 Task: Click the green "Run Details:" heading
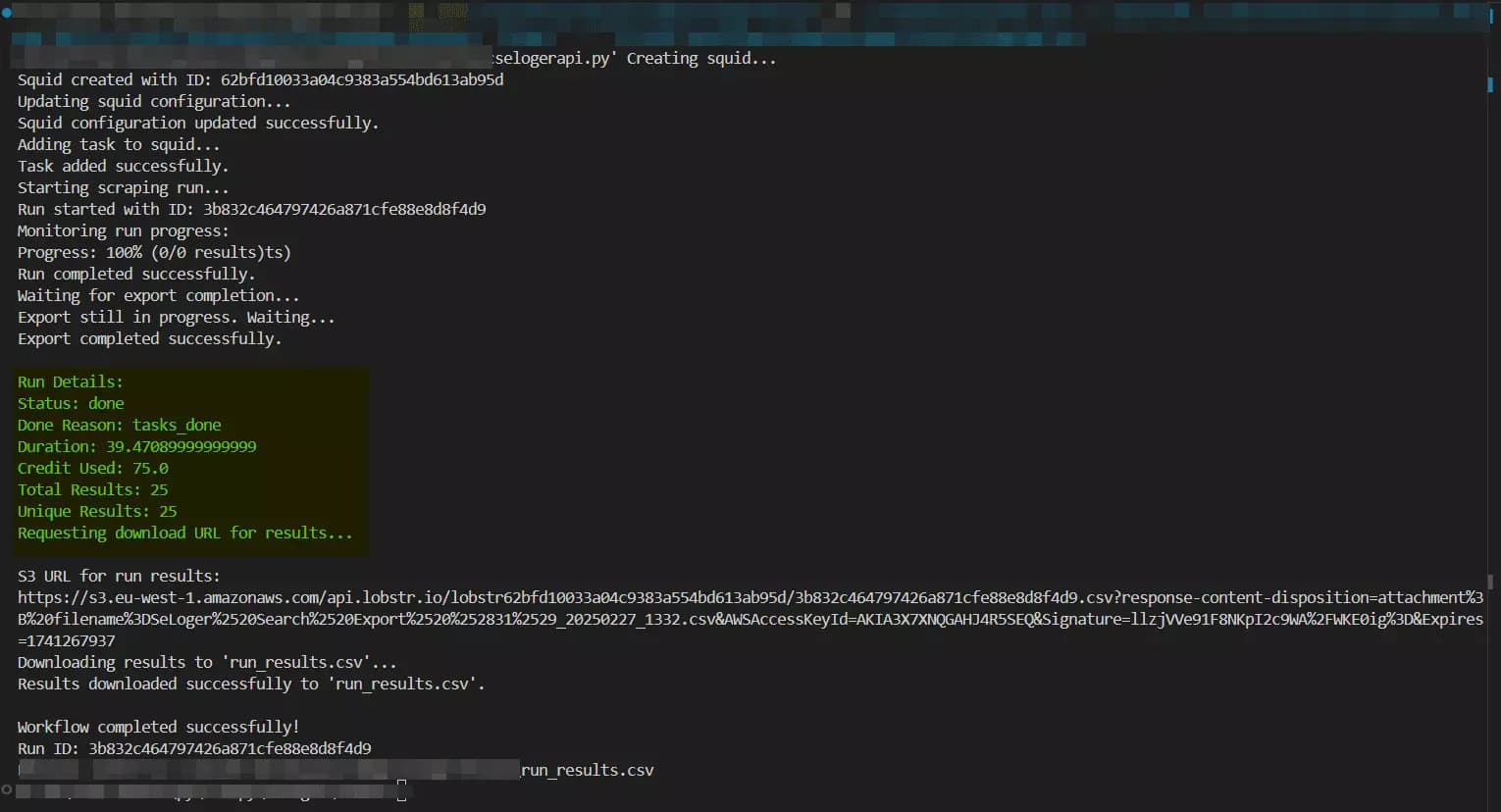70,382
